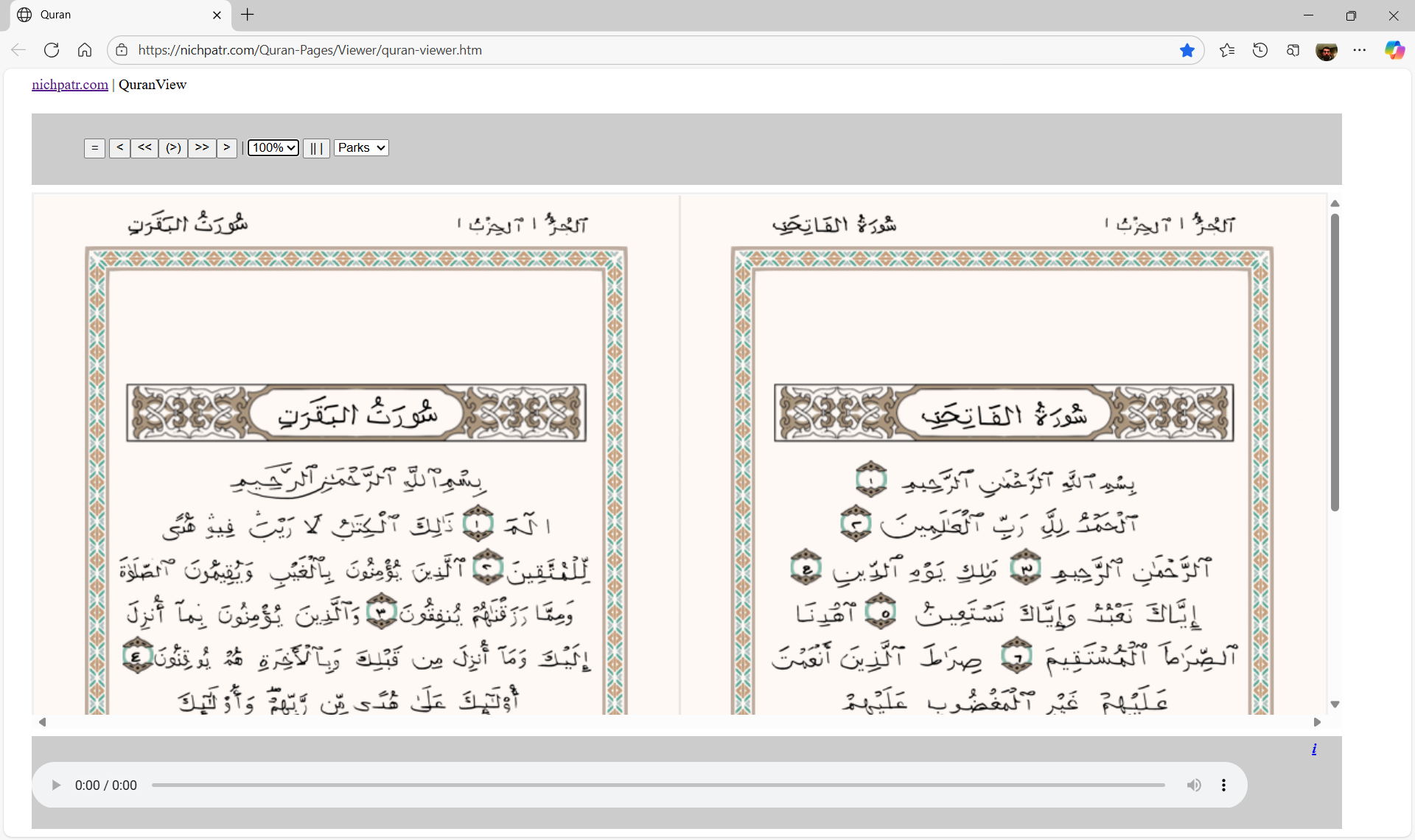Click the blue info 'i' link

pyautogui.click(x=1314, y=749)
